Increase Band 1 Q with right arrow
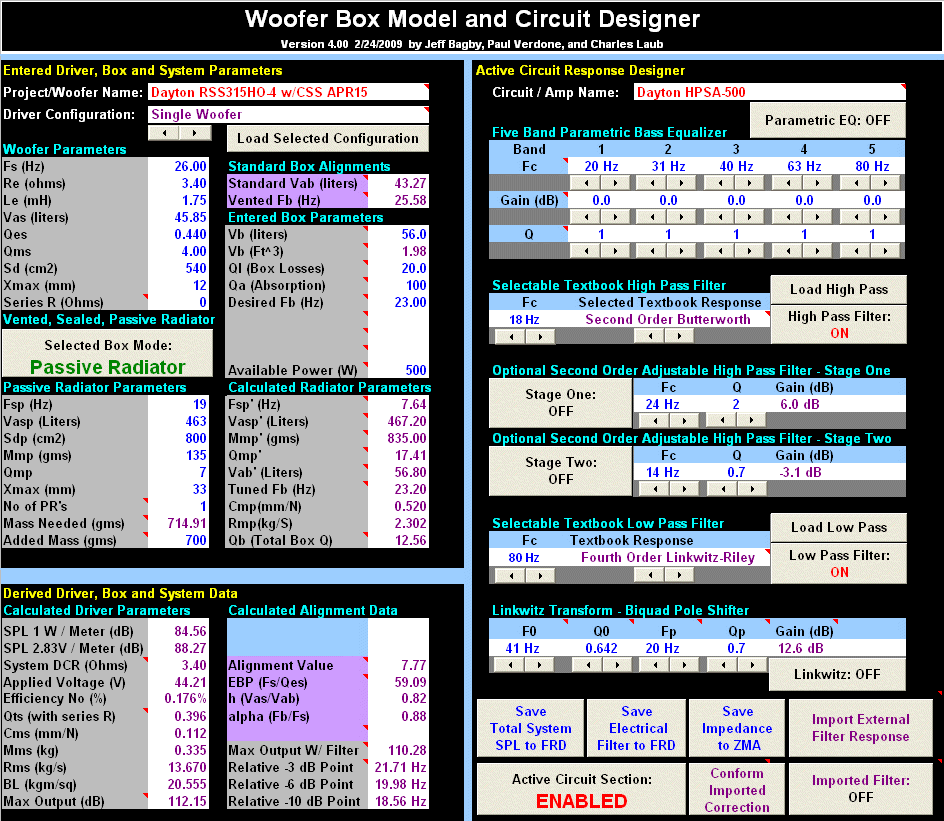Viewport: 944px width, 821px height. (x=615, y=251)
